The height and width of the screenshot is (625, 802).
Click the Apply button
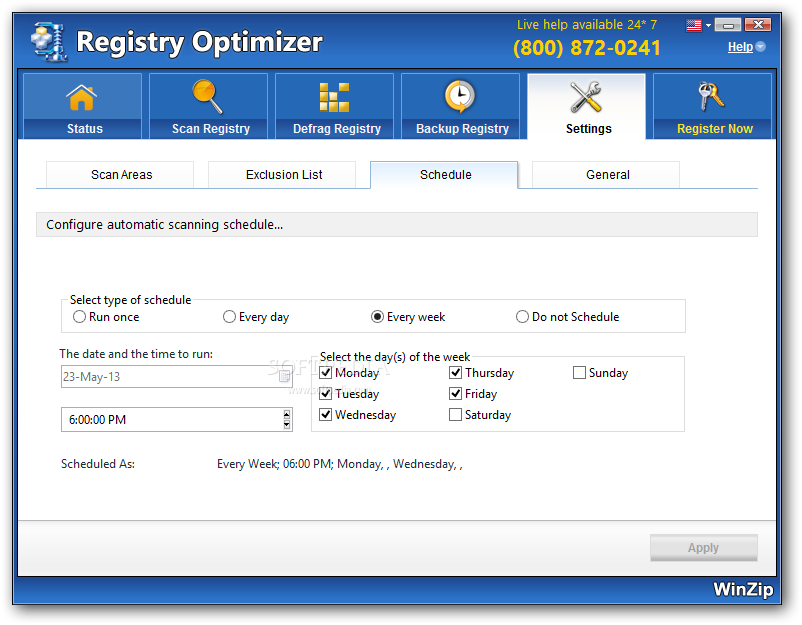(703, 548)
